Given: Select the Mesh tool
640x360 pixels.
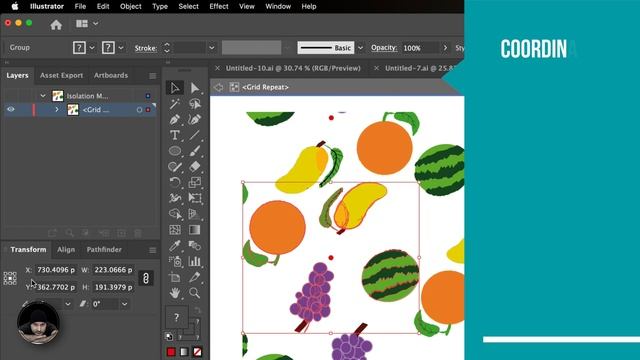Looking at the screenshot, I should click(x=175, y=230).
